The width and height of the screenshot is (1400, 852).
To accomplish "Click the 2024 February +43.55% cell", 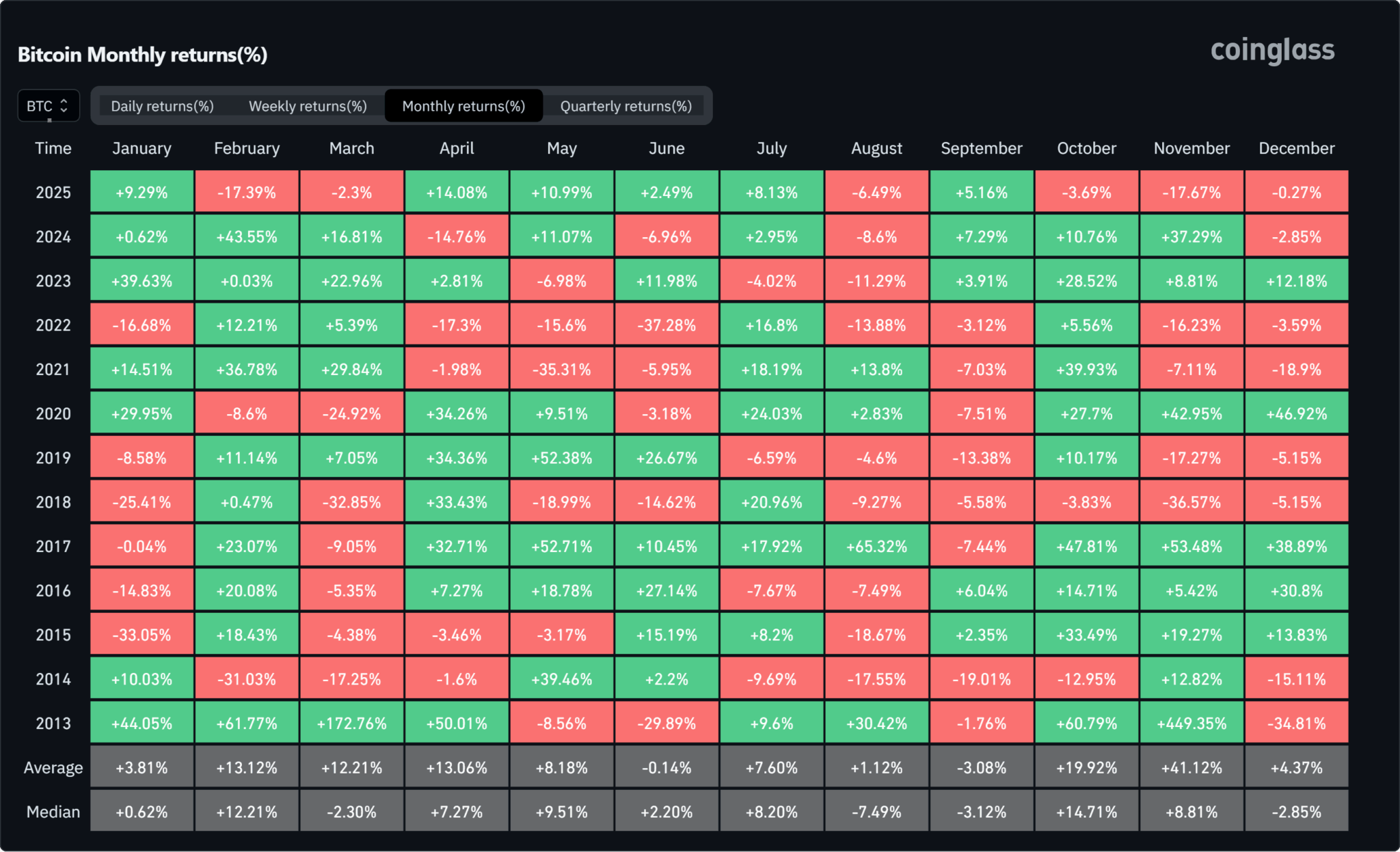I will (247, 237).
